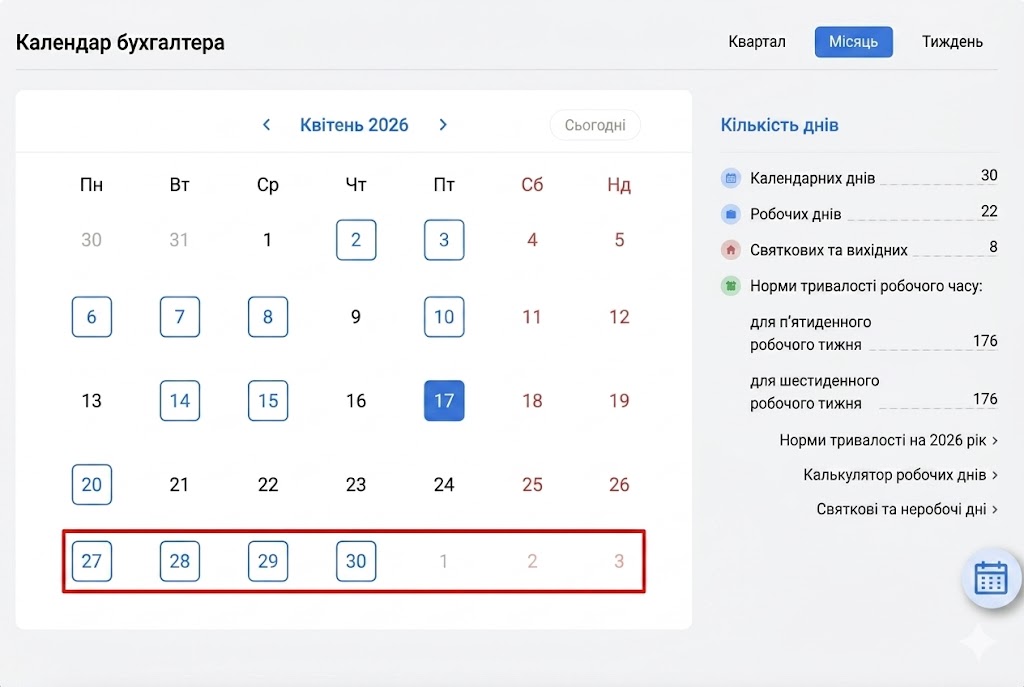The width and height of the screenshot is (1024, 687).
Task: Click the working days briefcase icon
Action: tap(731, 214)
